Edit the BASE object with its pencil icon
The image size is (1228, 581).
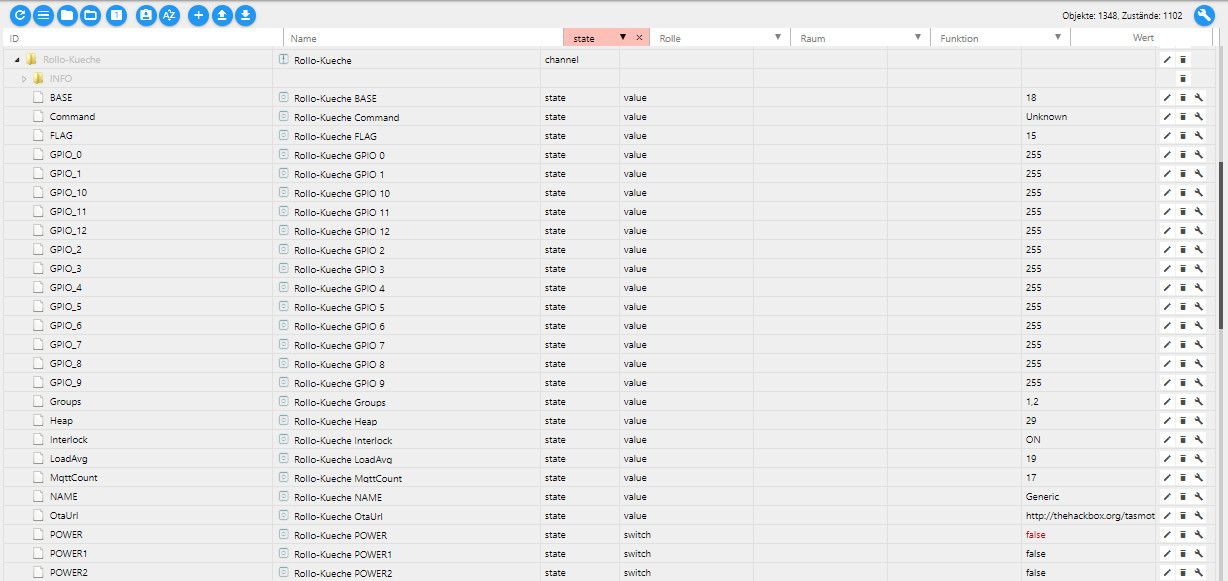(1166, 98)
